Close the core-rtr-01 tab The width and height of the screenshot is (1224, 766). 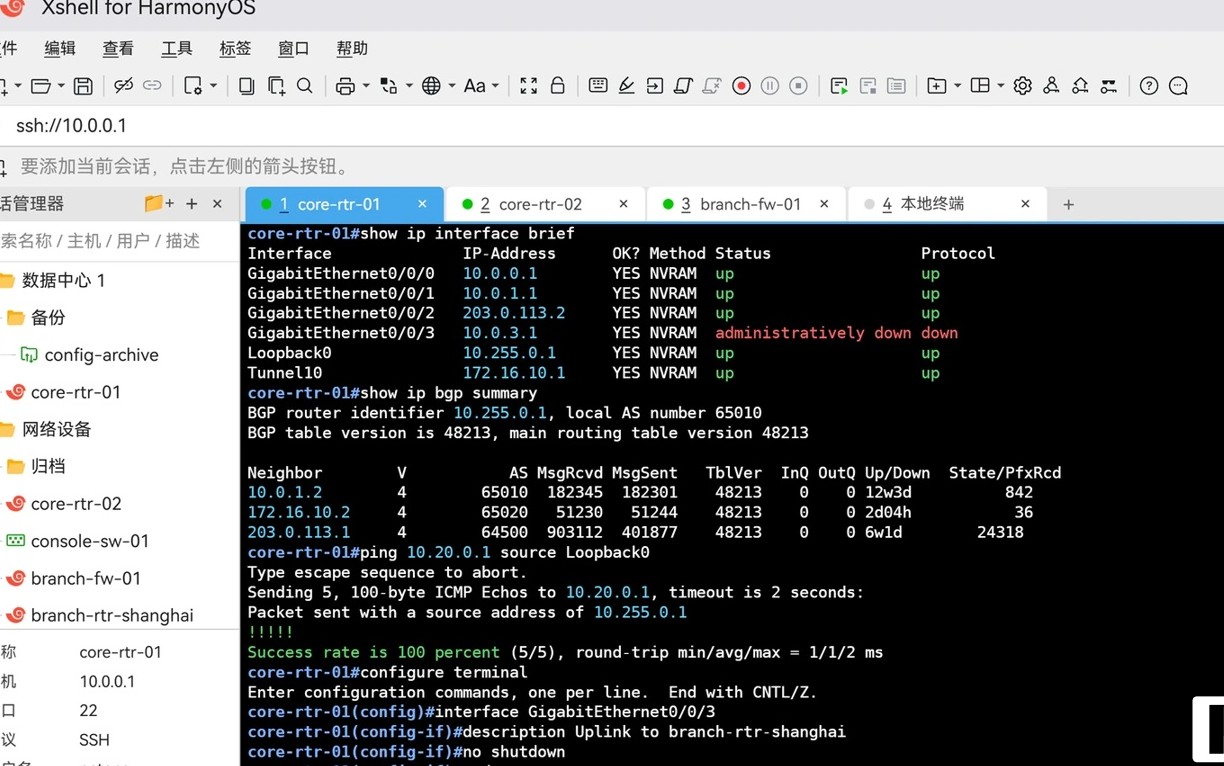(x=422, y=204)
